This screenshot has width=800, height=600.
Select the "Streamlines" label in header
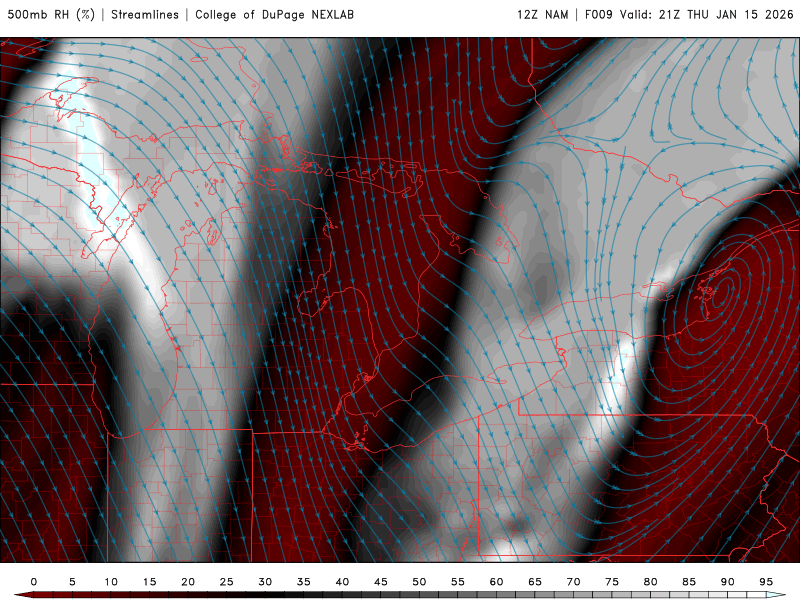pyautogui.click(x=145, y=14)
